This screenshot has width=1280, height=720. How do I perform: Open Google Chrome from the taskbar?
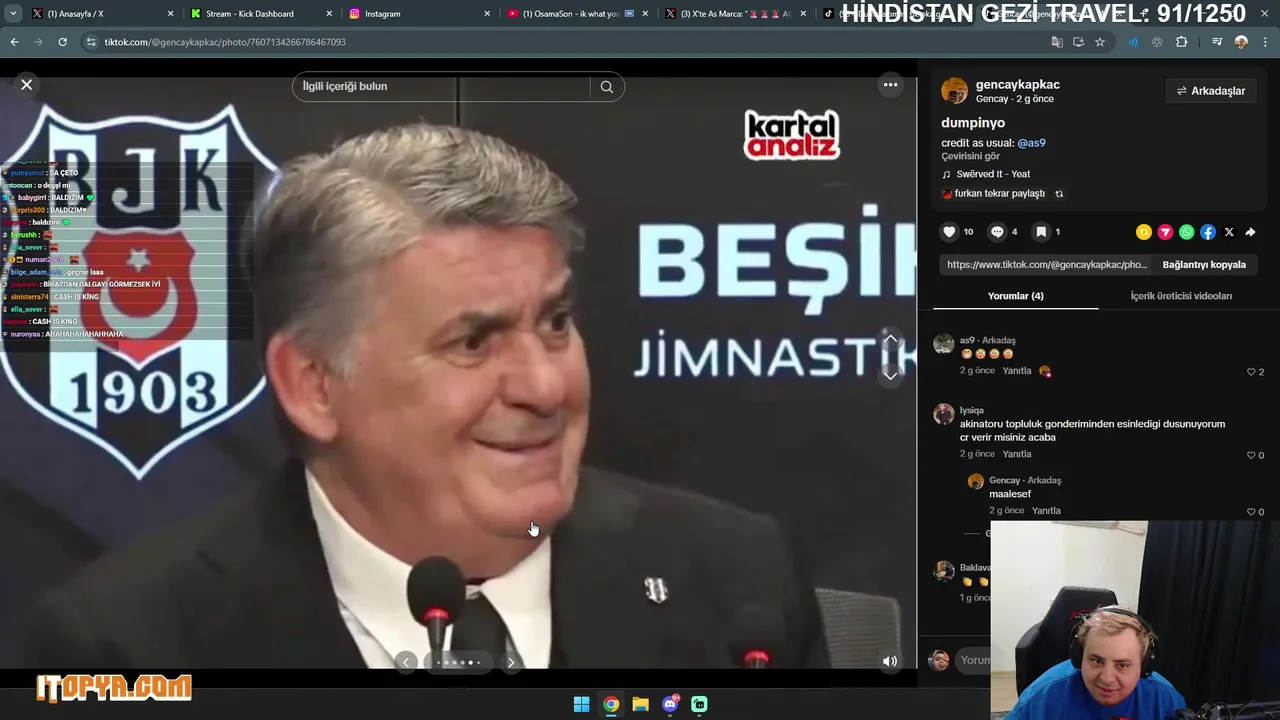611,704
